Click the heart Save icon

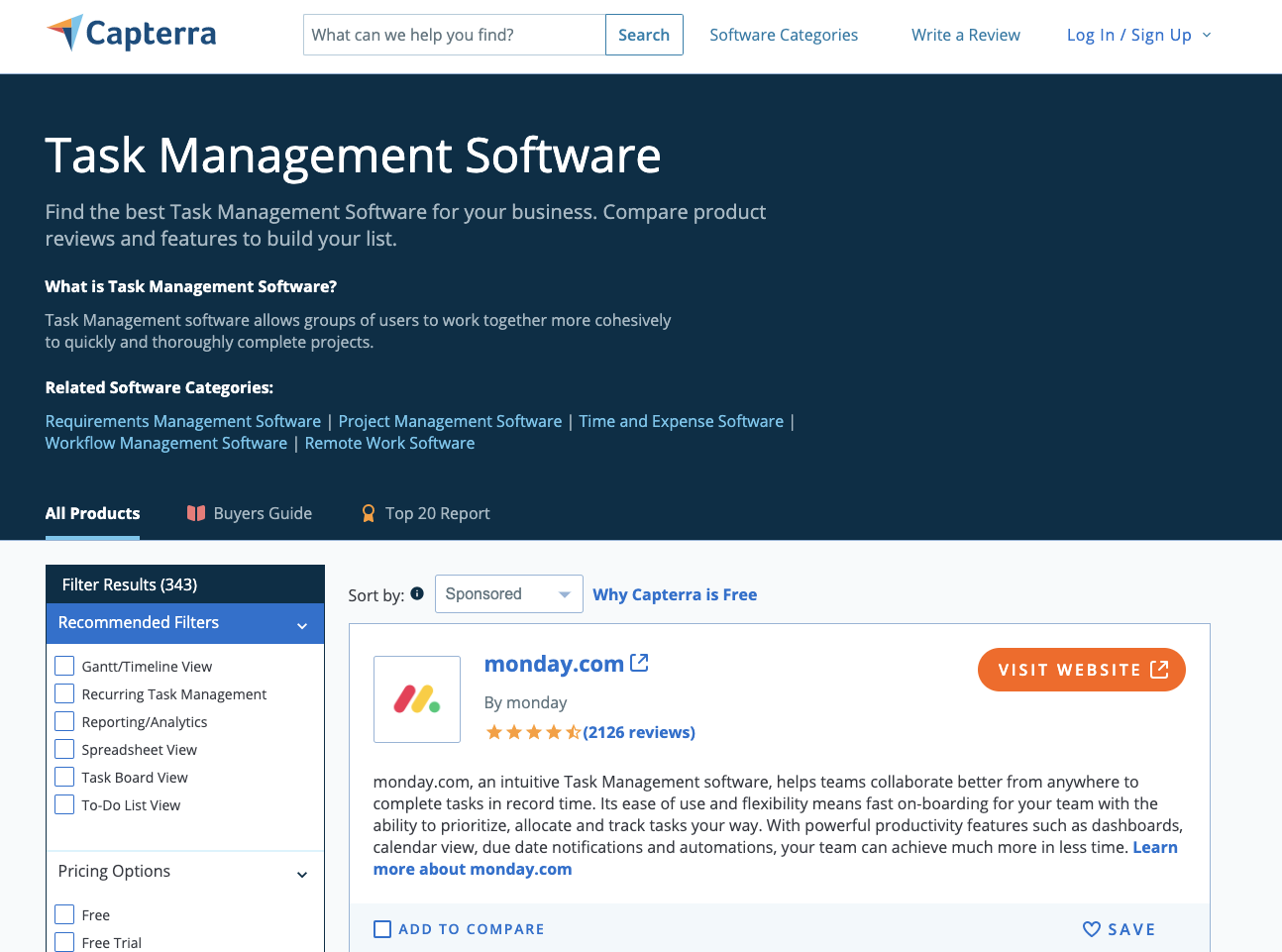1091,929
